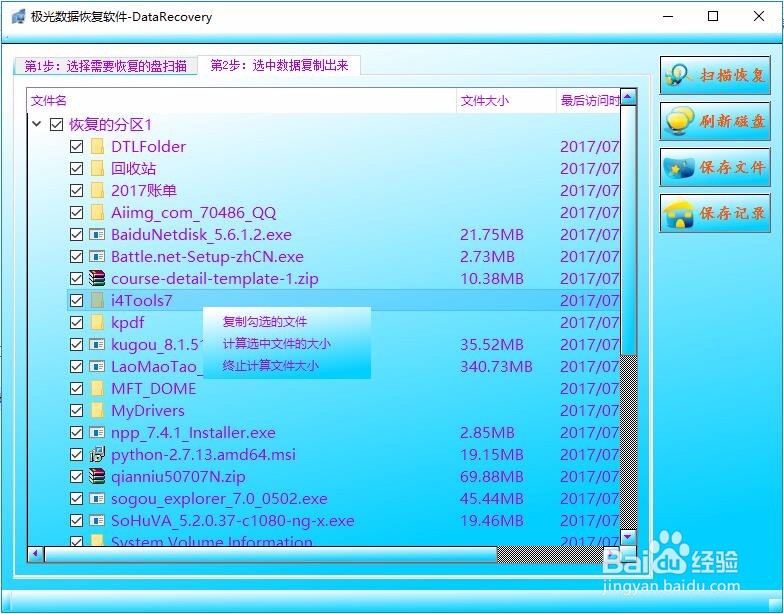Image resolution: width=784 pixels, height=614 pixels.
Task: Select the 第2步 选中数据复制出来 tab
Action: (279, 65)
